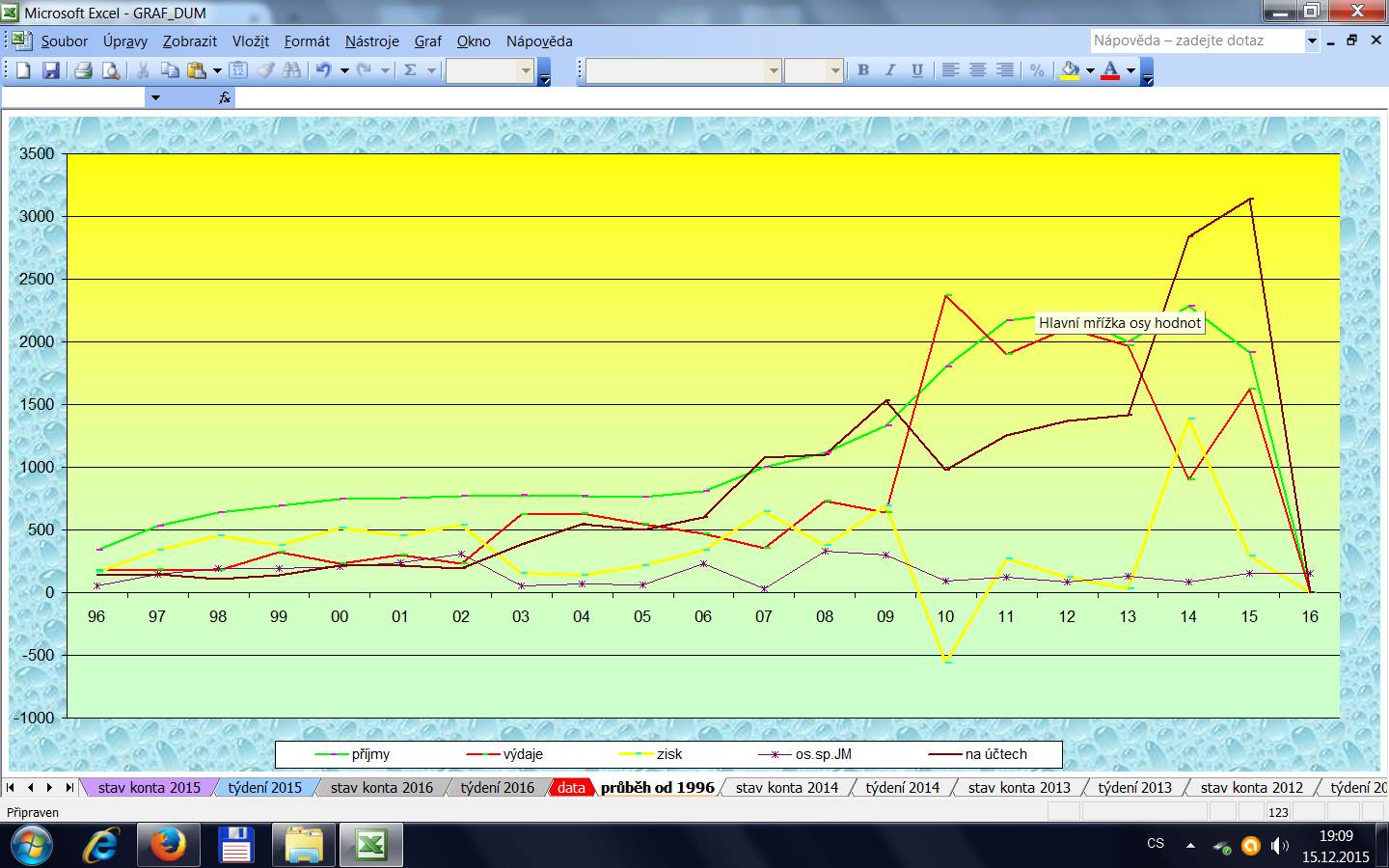Open the Soubor menu

pyautogui.click(x=65, y=41)
